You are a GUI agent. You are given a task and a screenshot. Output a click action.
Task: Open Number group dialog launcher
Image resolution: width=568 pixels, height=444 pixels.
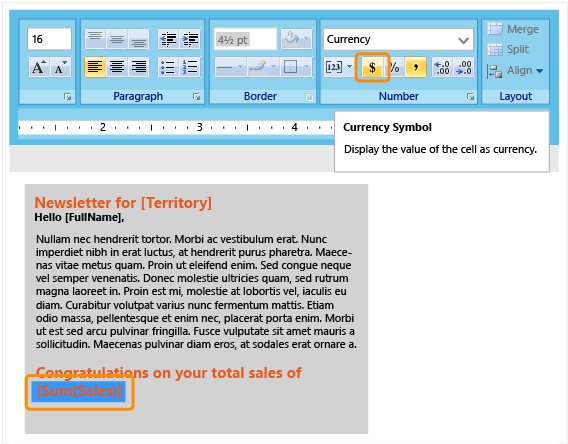pyautogui.click(x=471, y=97)
